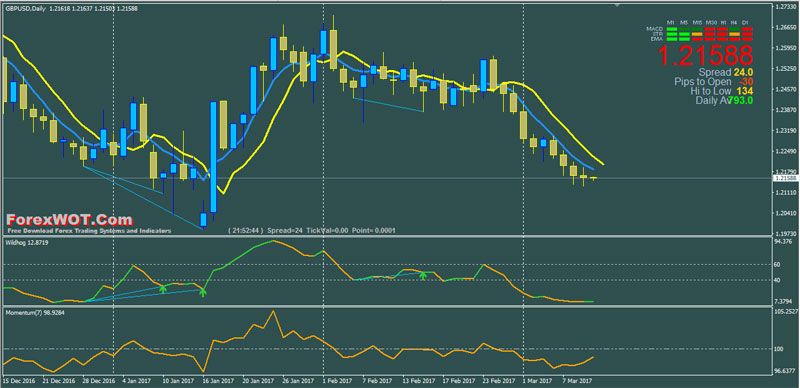The width and height of the screenshot is (800, 388).
Task: Click the Wildhog level 60 label
Action: point(778,264)
